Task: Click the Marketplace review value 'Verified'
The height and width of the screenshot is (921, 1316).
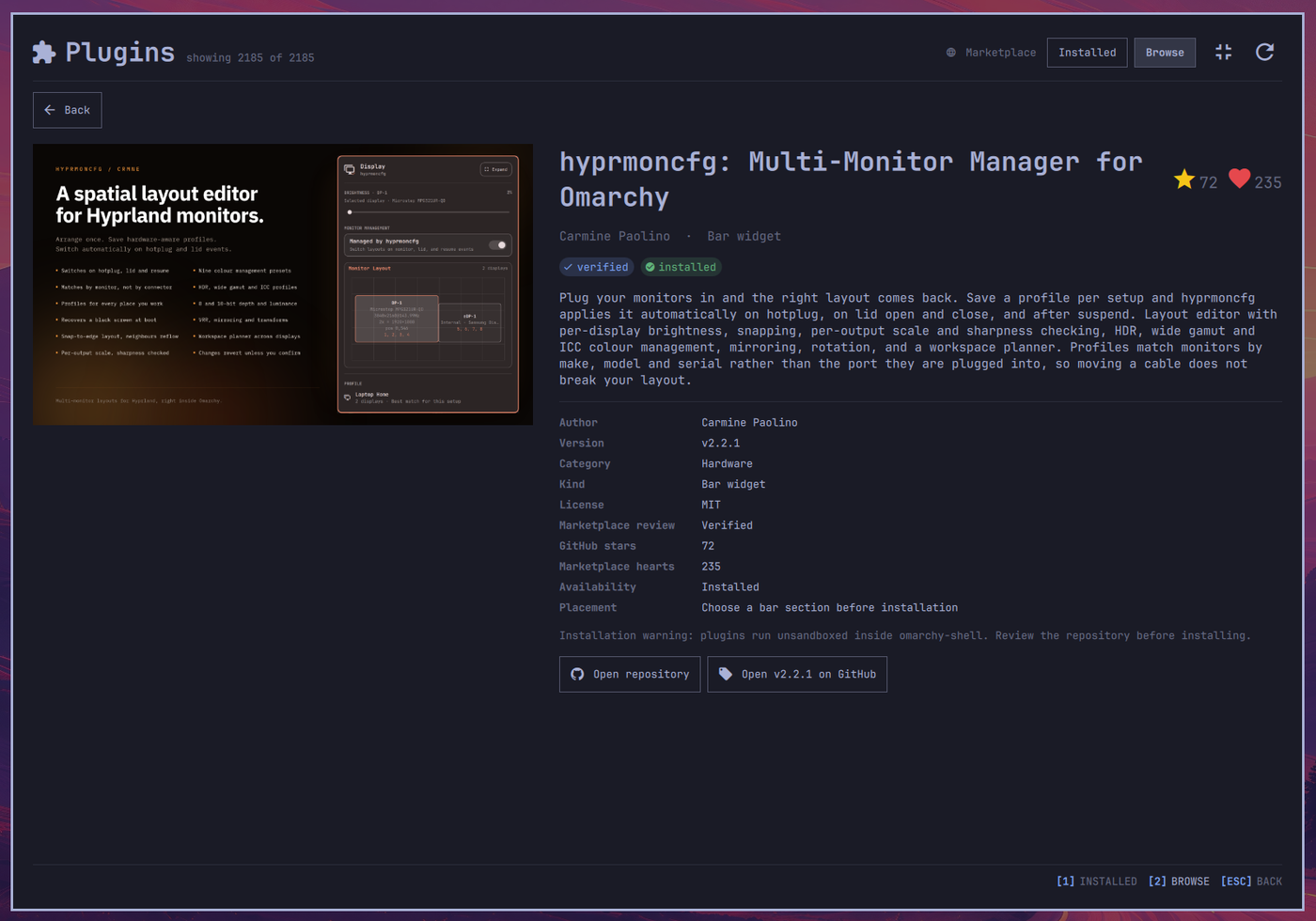Action: tap(727, 526)
